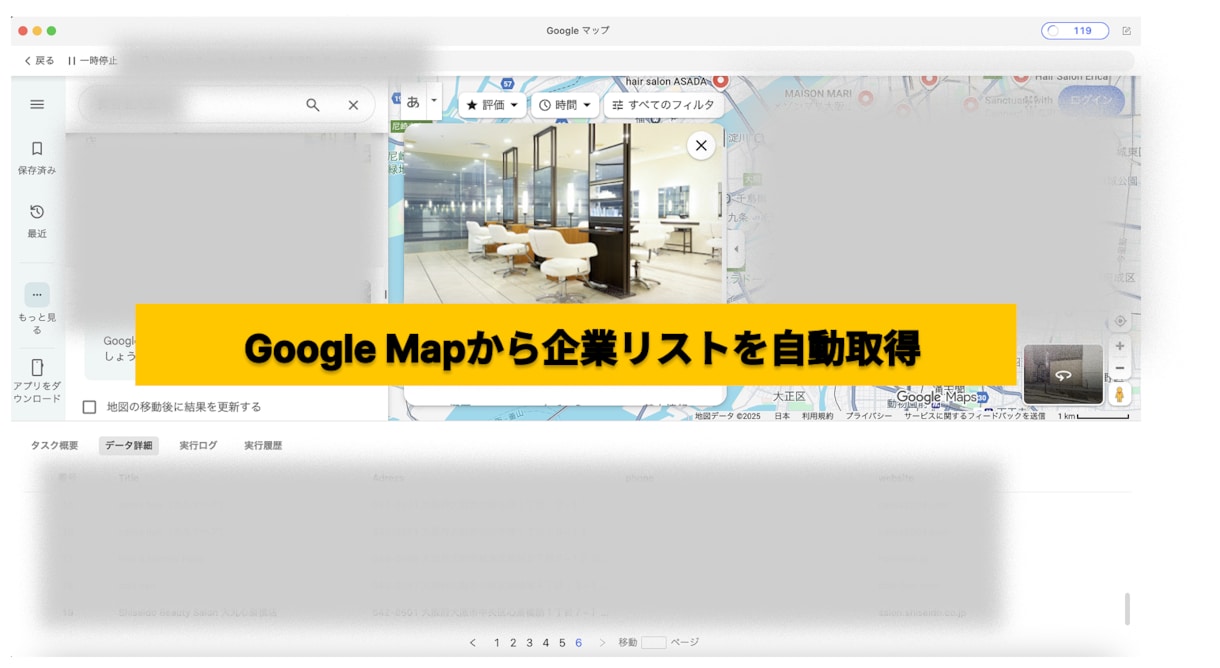Go to page 2 in pagination
The height and width of the screenshot is (668, 1220).
tap(513, 643)
